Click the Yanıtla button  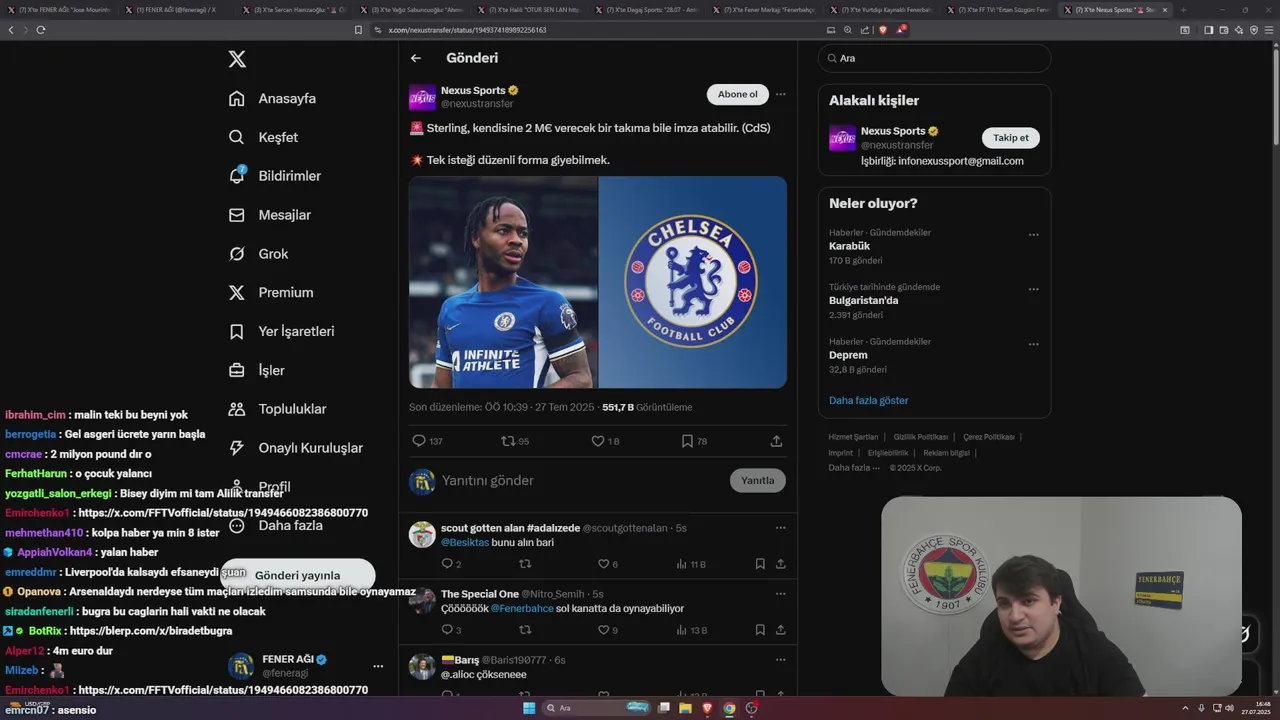click(x=758, y=481)
